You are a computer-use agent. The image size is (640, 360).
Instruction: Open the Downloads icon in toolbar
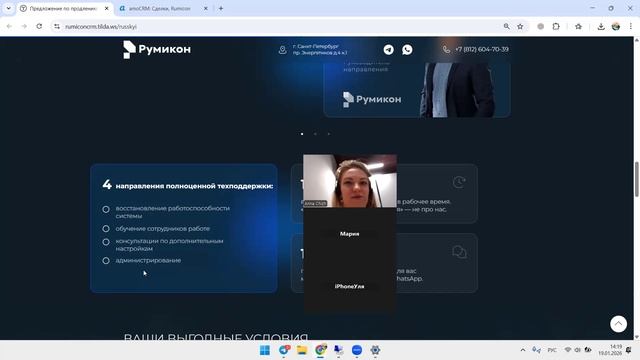tap(601, 27)
